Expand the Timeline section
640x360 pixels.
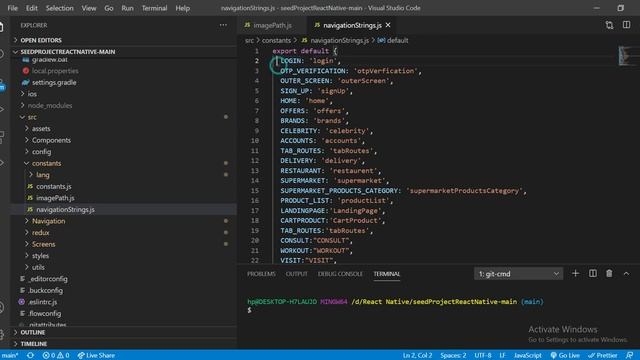[33, 344]
